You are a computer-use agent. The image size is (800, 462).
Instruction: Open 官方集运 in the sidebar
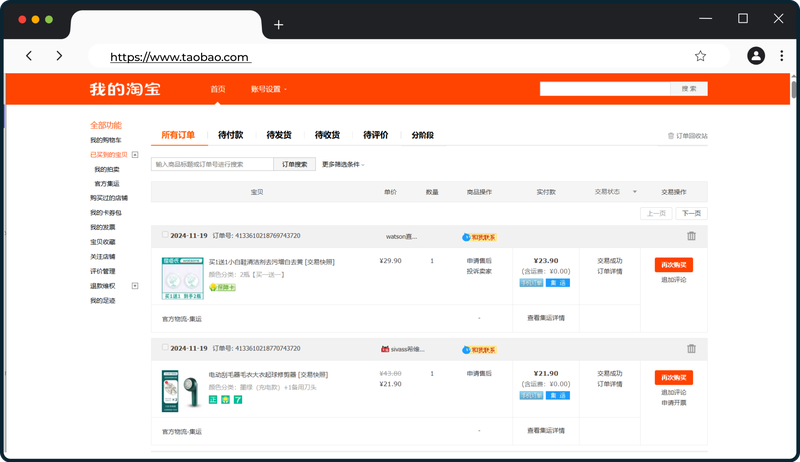(x=107, y=184)
